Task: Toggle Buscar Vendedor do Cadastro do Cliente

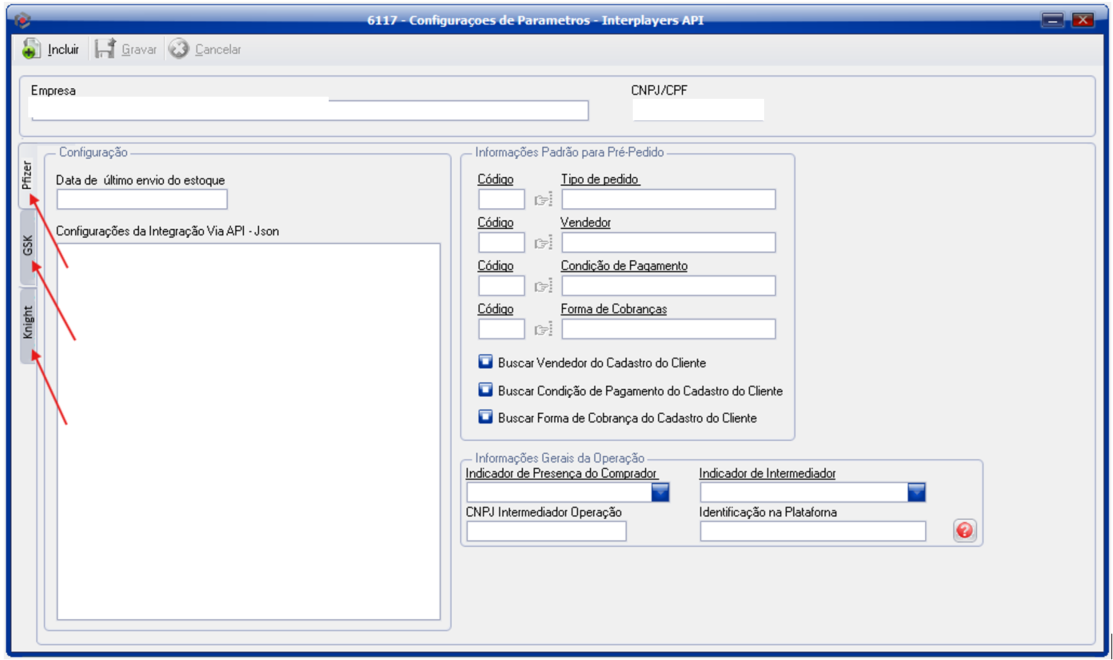Action: [x=486, y=363]
